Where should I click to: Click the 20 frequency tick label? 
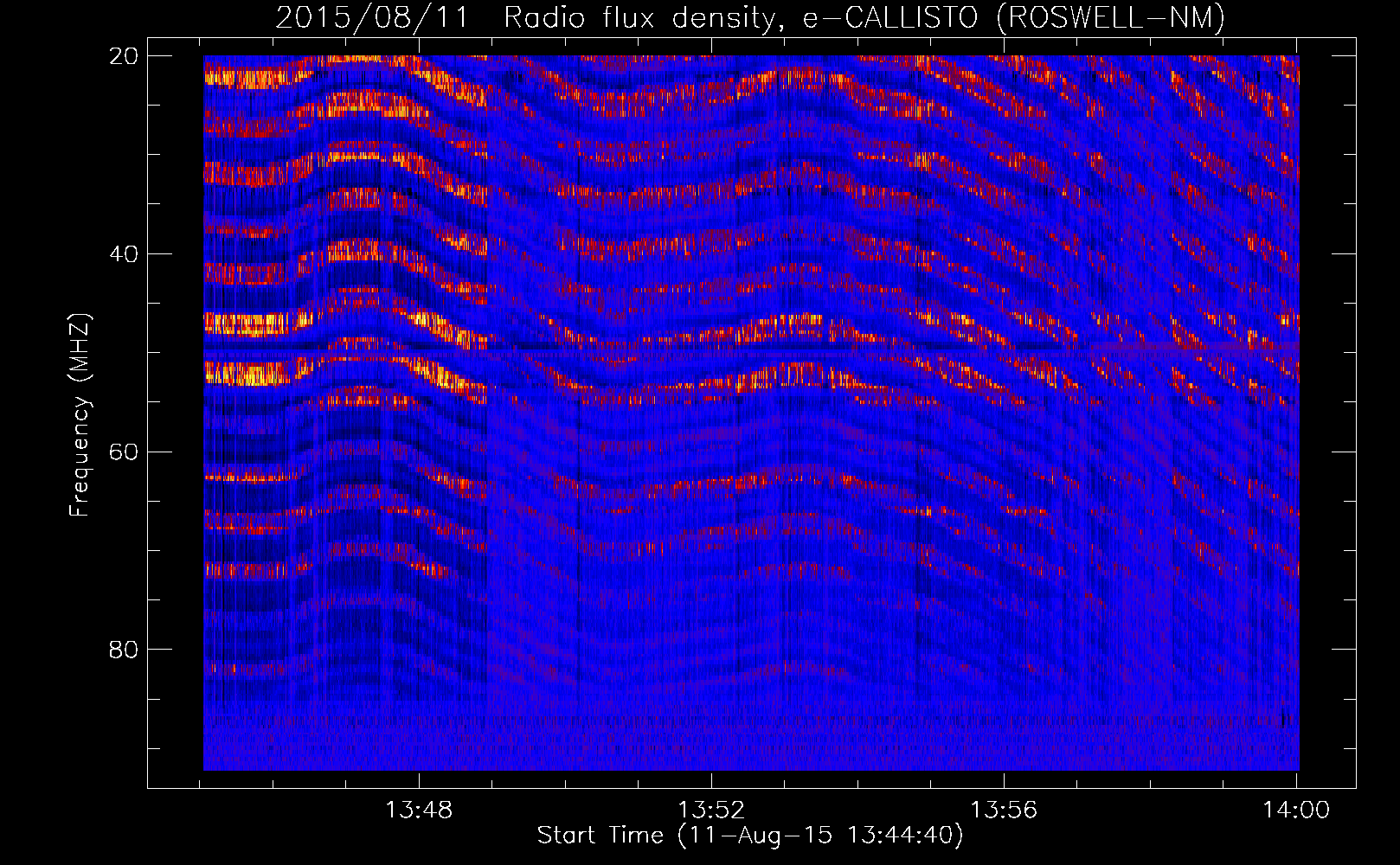click(124, 56)
